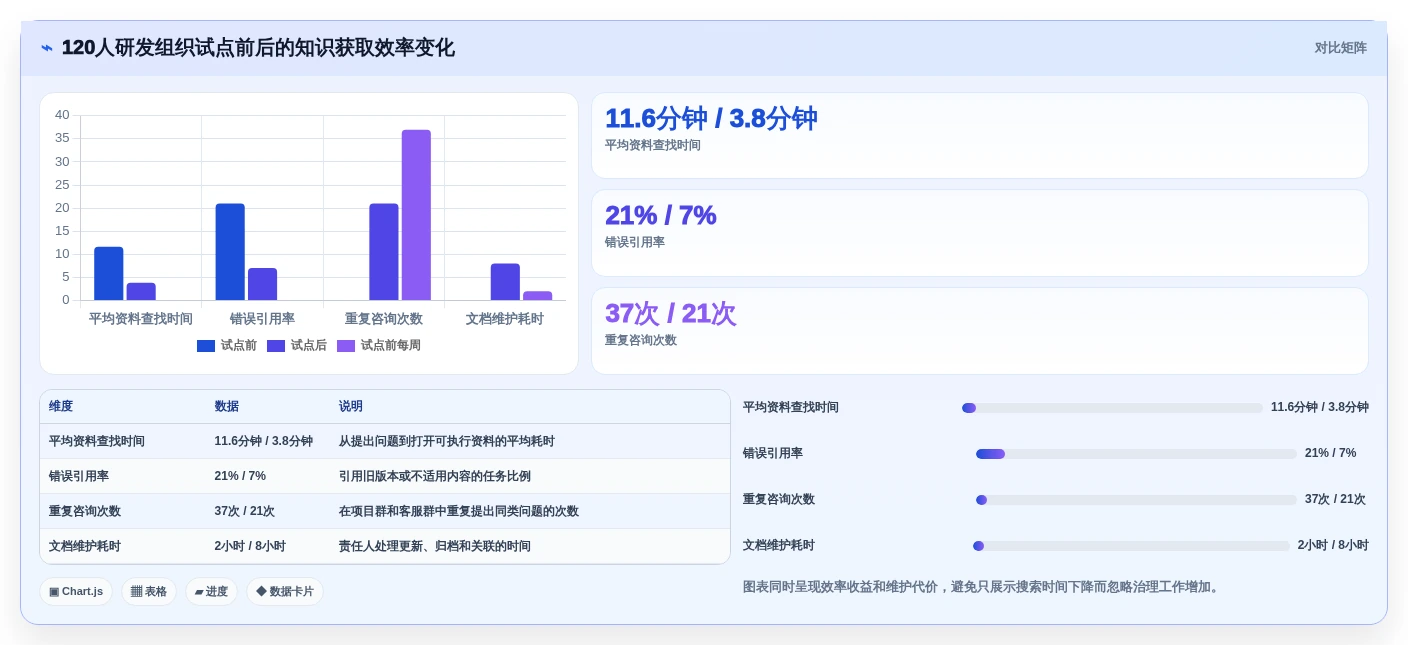This screenshot has height=645, width=1408.
Task: Toggle the 试点前 legend series
Action: (x=227, y=345)
